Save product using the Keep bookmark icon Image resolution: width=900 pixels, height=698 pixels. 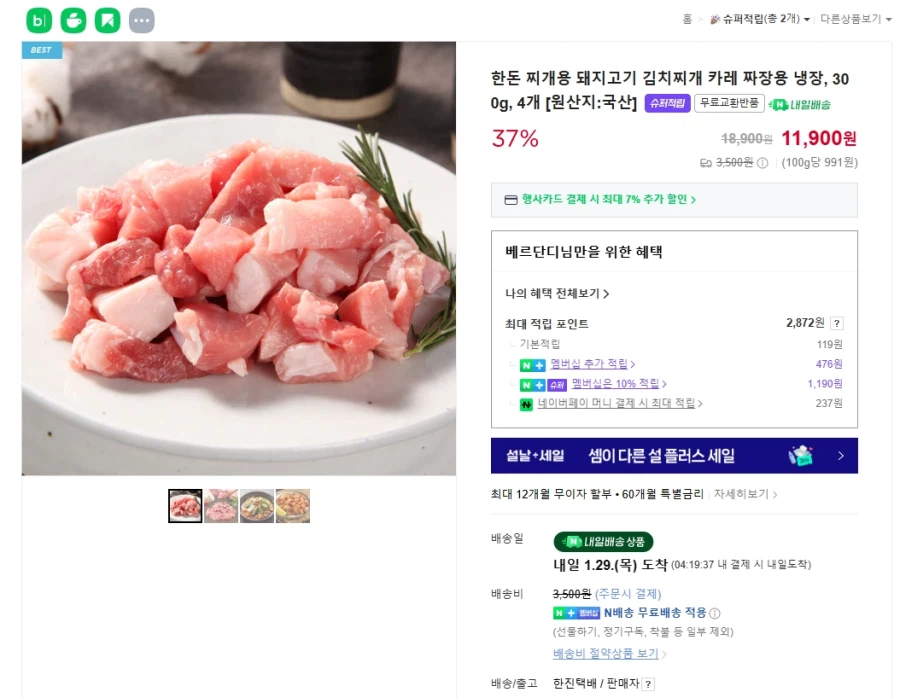click(108, 19)
